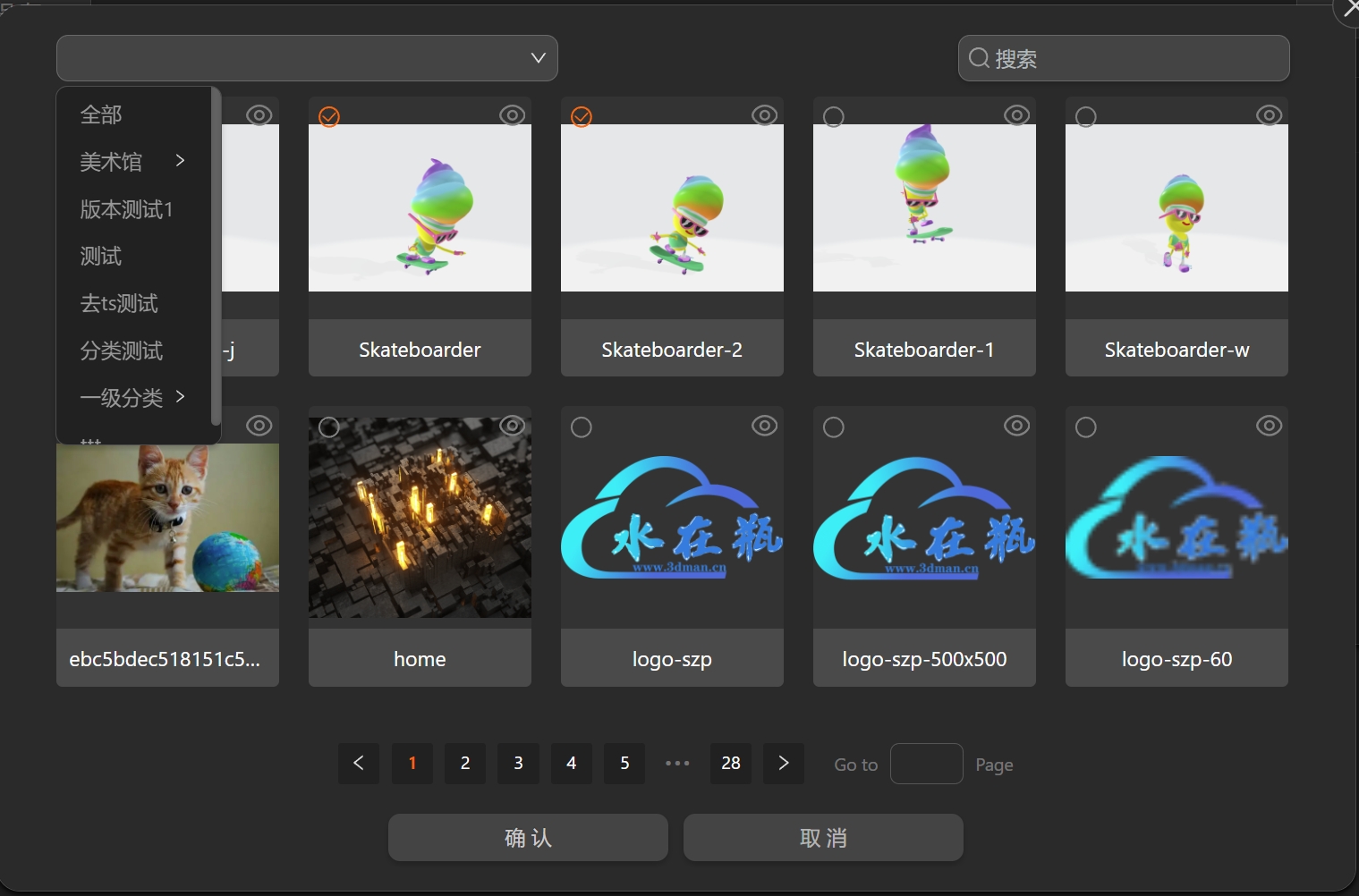This screenshot has height=896, width=1359.
Task: Select page 1
Action: coord(412,764)
